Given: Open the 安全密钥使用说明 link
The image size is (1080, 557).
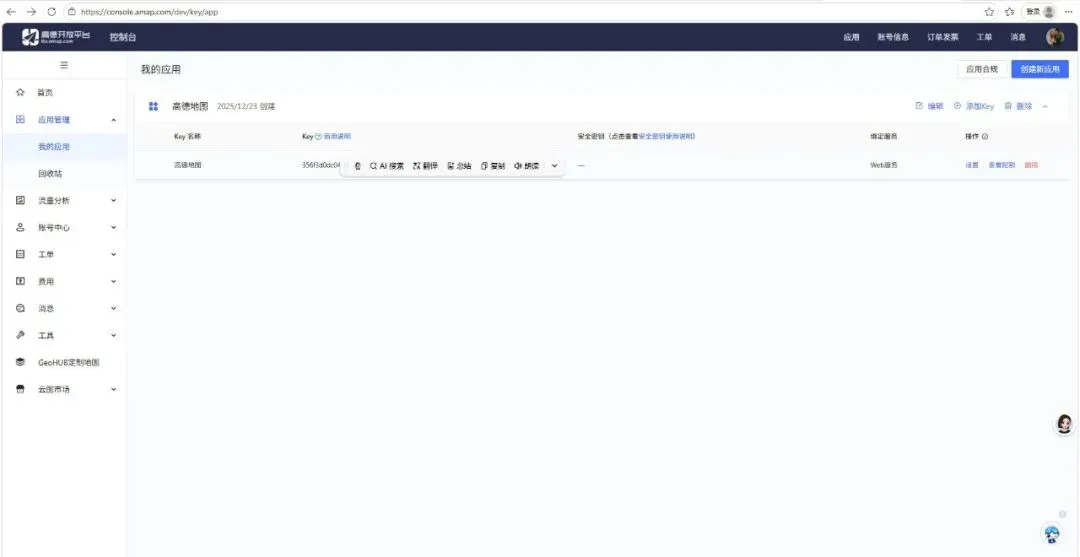Looking at the screenshot, I should click(667, 136).
